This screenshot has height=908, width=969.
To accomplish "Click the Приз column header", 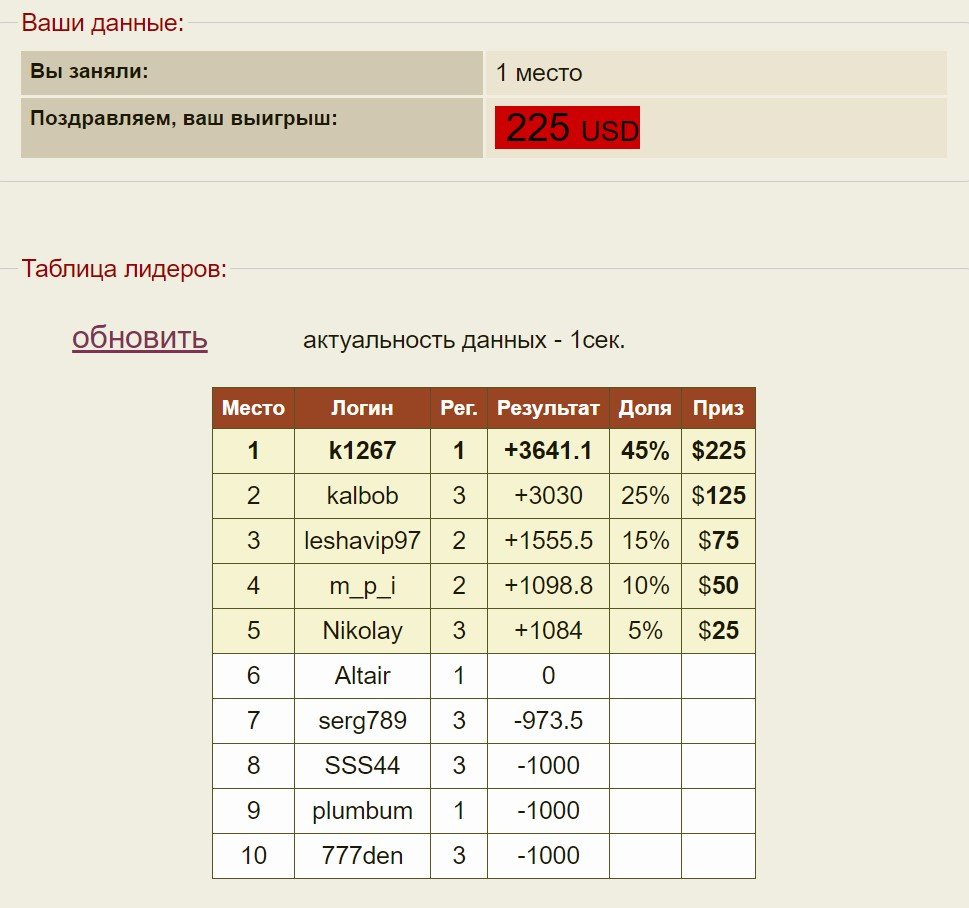I will (x=718, y=408).
